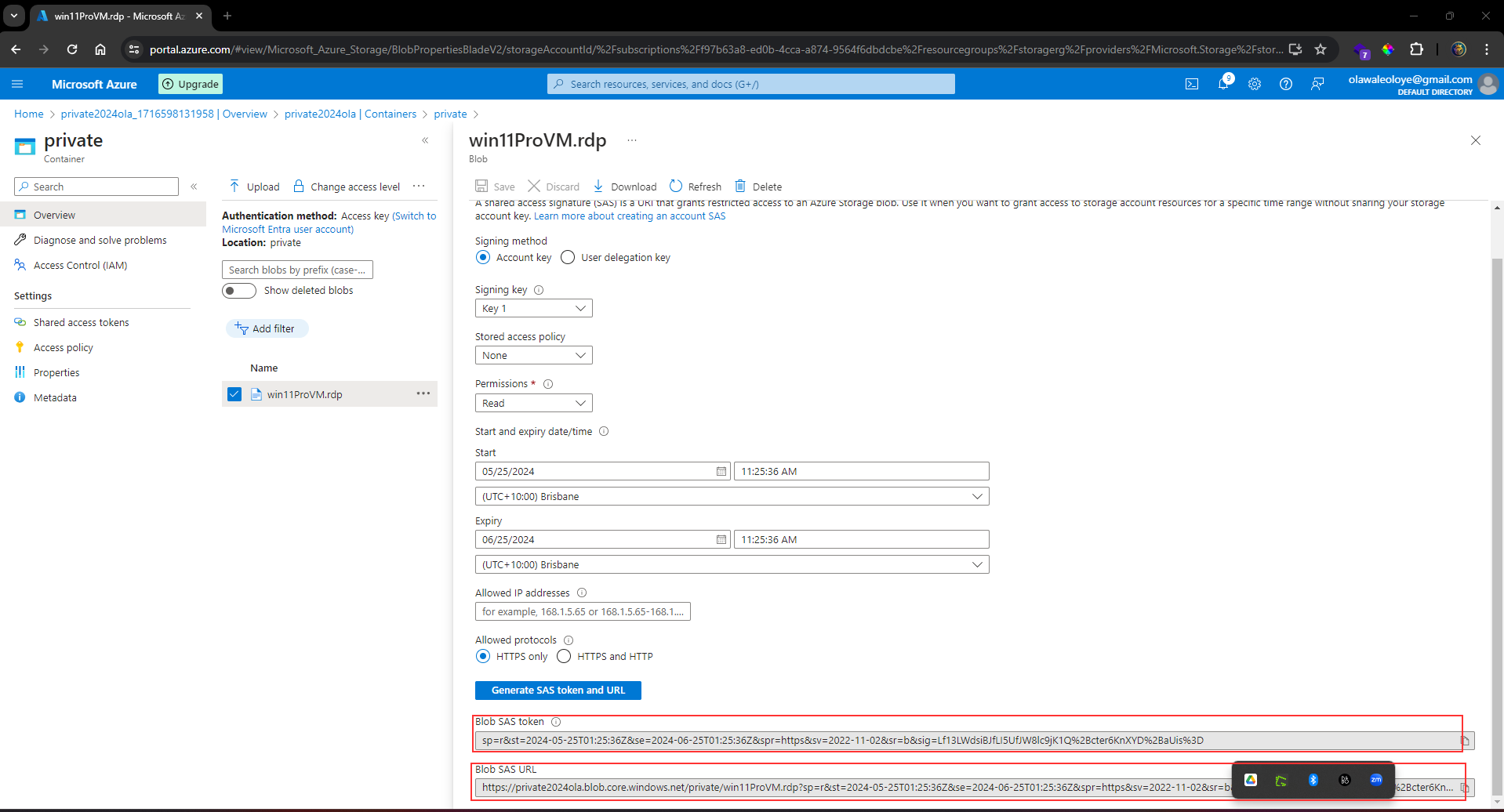Viewport: 1504px width, 812px height.
Task: Open Learn more about creating an account SAS
Action: pos(630,216)
